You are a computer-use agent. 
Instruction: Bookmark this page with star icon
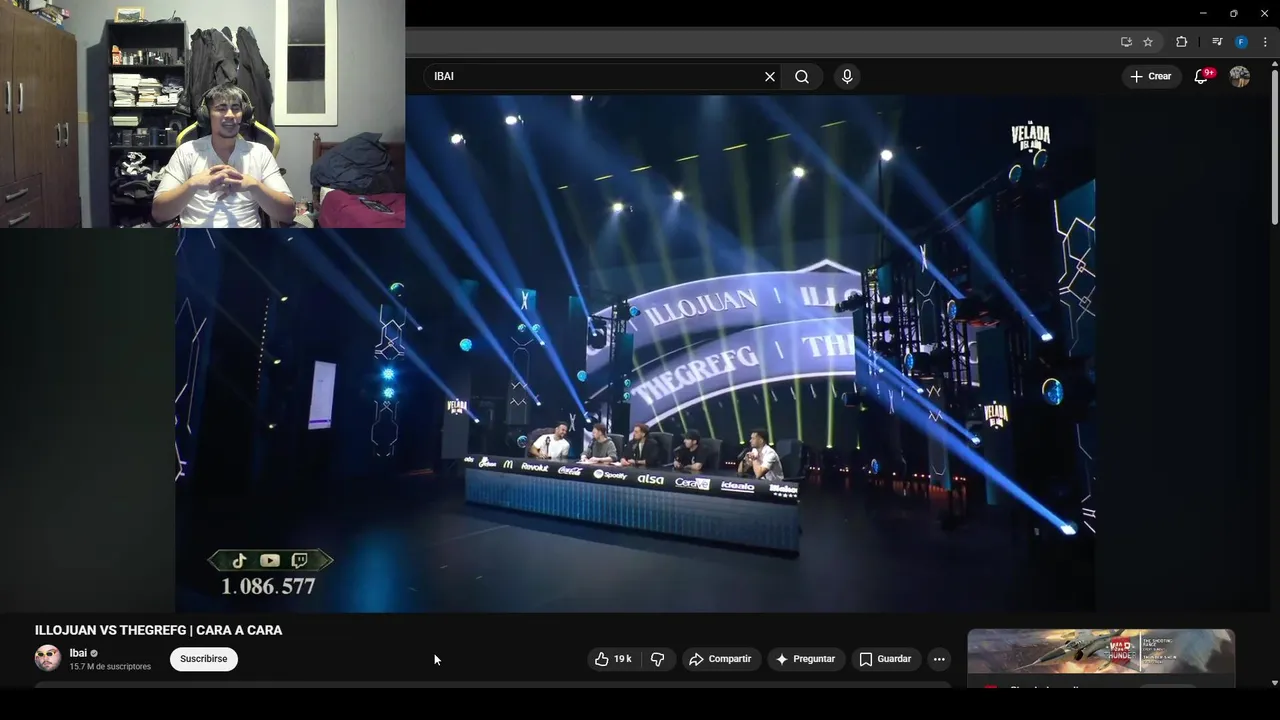(1148, 42)
